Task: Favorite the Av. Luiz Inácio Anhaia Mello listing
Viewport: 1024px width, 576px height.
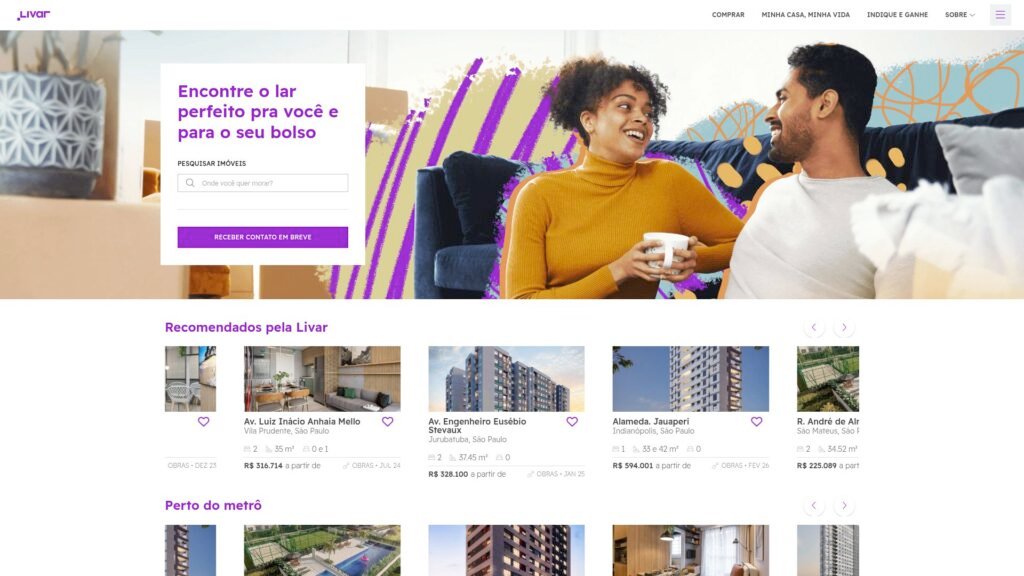Action: [x=388, y=422]
